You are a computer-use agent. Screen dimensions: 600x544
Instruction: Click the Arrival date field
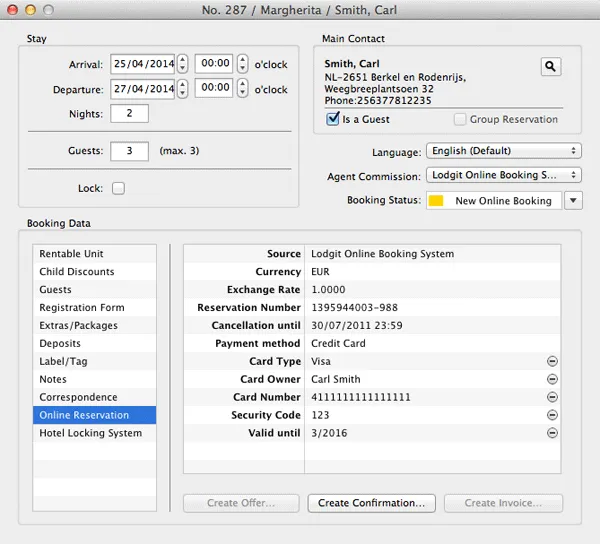tap(143, 64)
